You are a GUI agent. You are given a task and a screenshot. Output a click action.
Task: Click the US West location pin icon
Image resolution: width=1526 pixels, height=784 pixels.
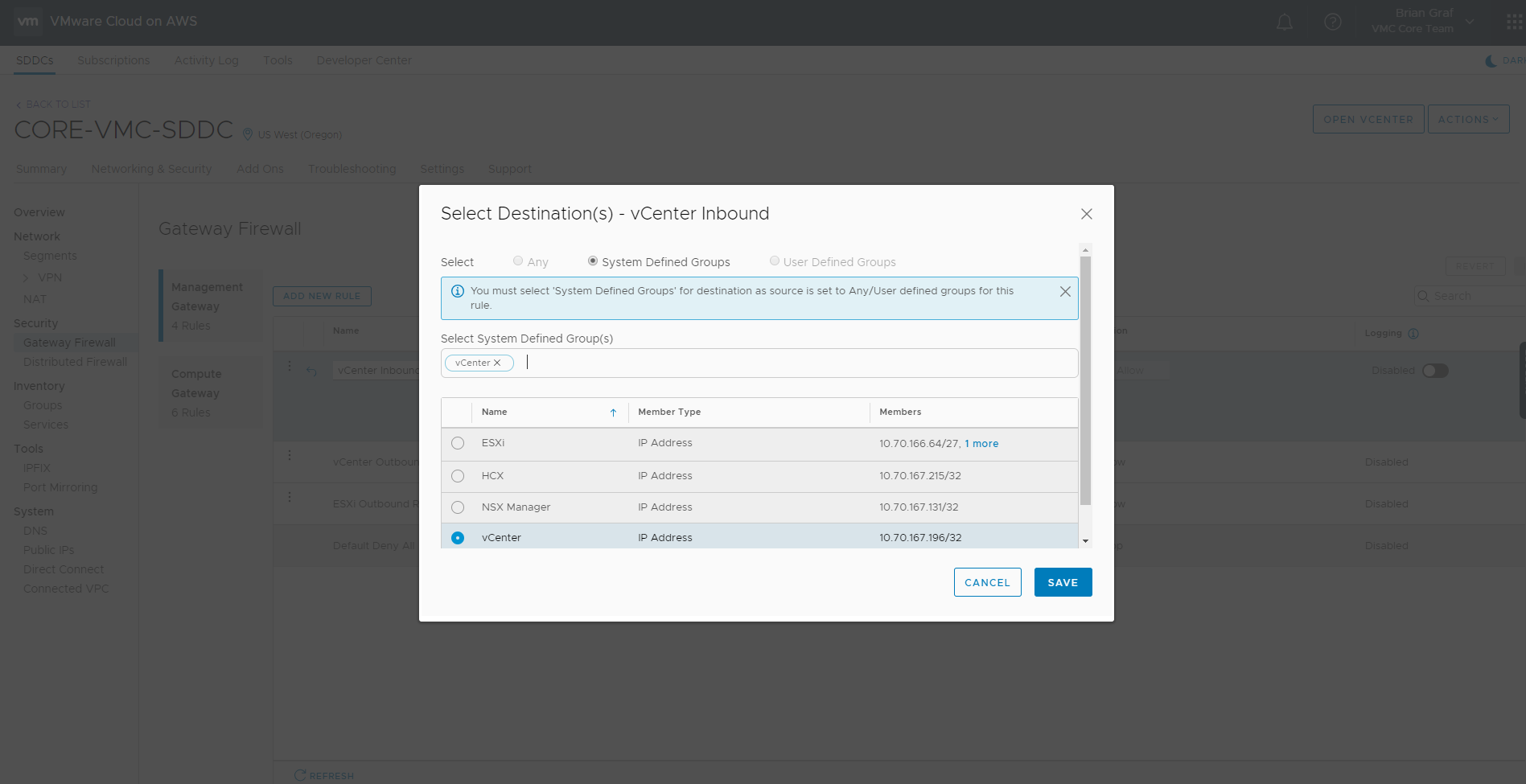248,134
